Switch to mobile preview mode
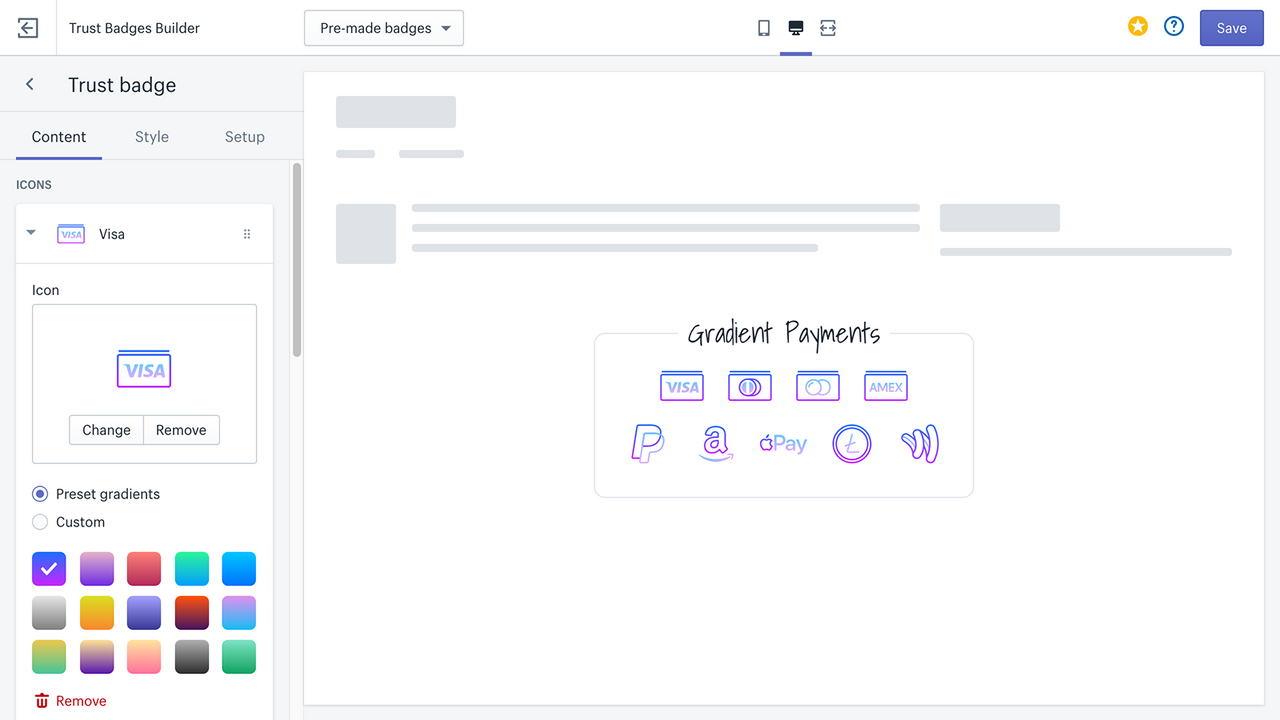Image resolution: width=1280 pixels, height=720 pixels. [763, 28]
